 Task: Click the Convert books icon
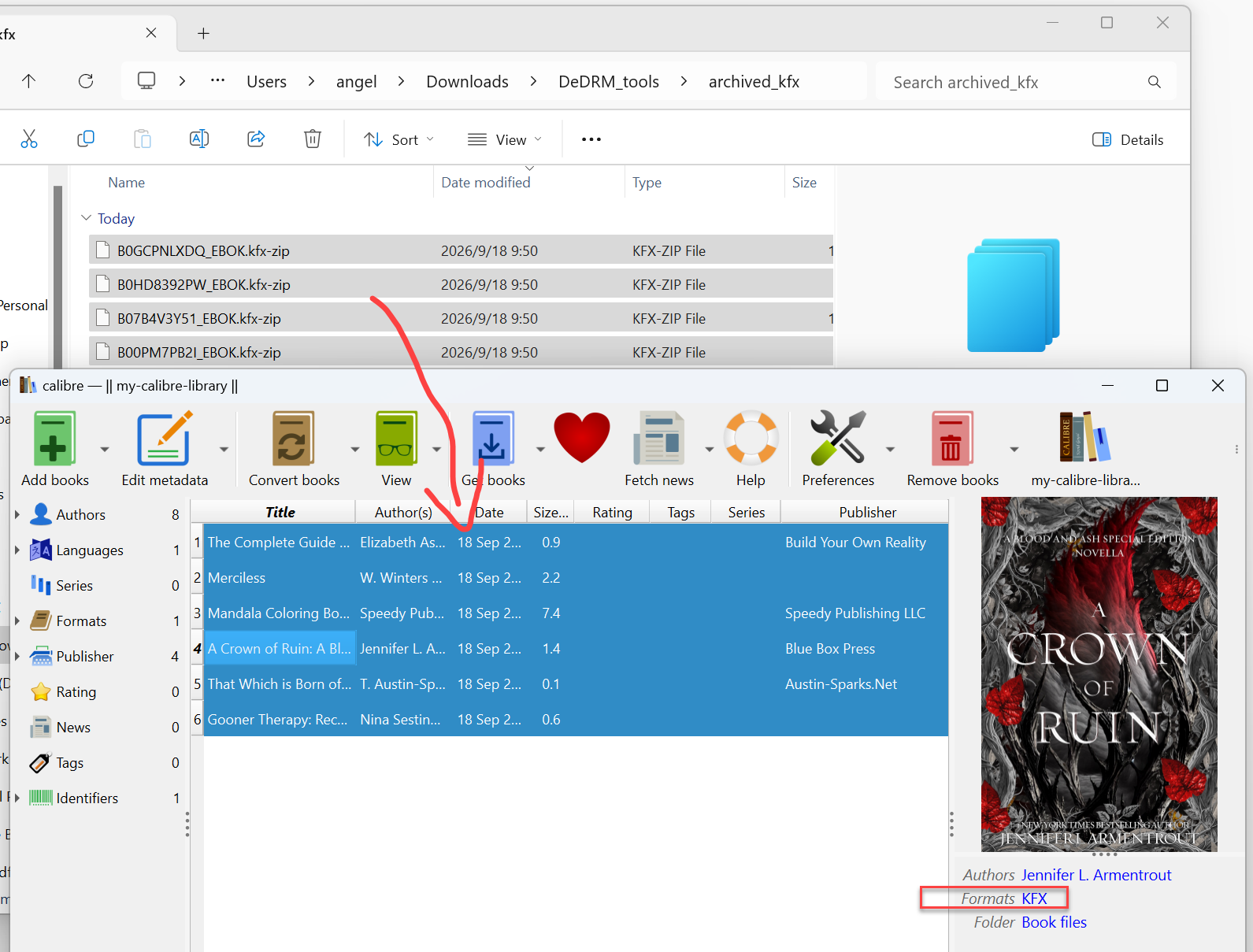pyautogui.click(x=293, y=439)
